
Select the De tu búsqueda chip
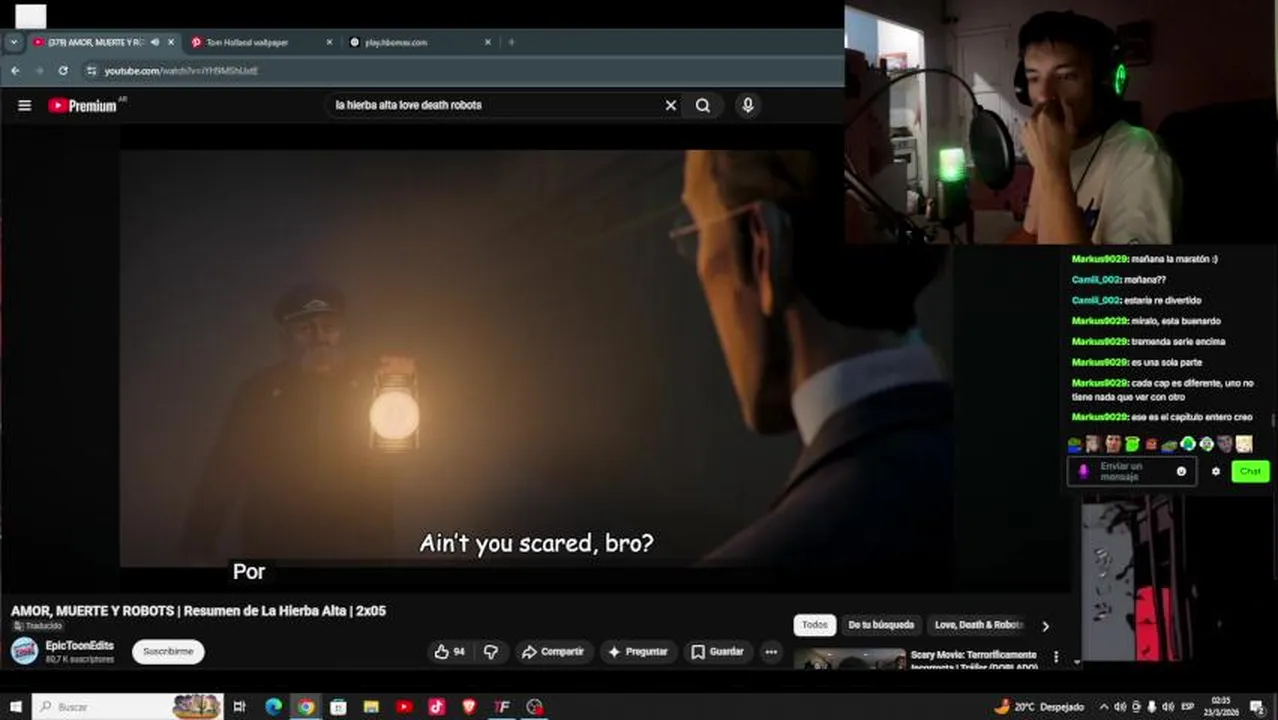pos(881,625)
